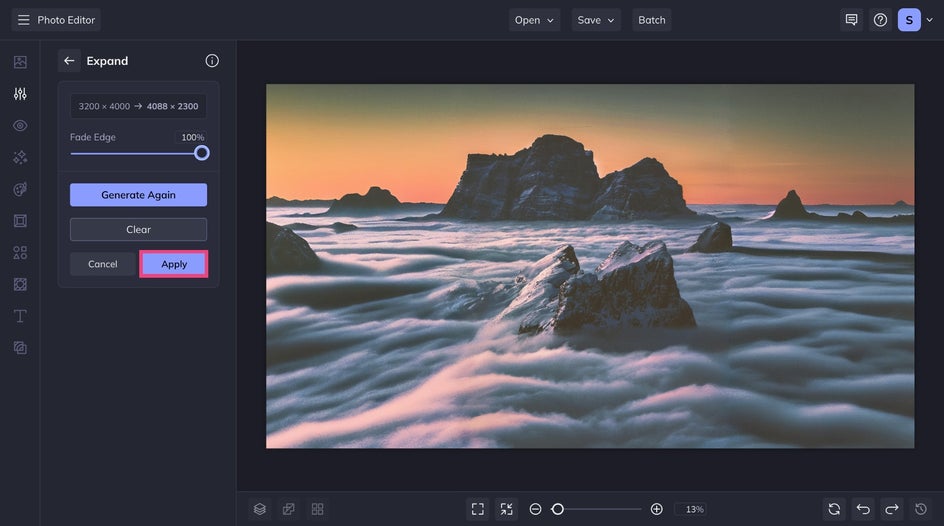This screenshot has width=944, height=526.
Task: Open the Artsy palette sidebar icon
Action: [20, 189]
